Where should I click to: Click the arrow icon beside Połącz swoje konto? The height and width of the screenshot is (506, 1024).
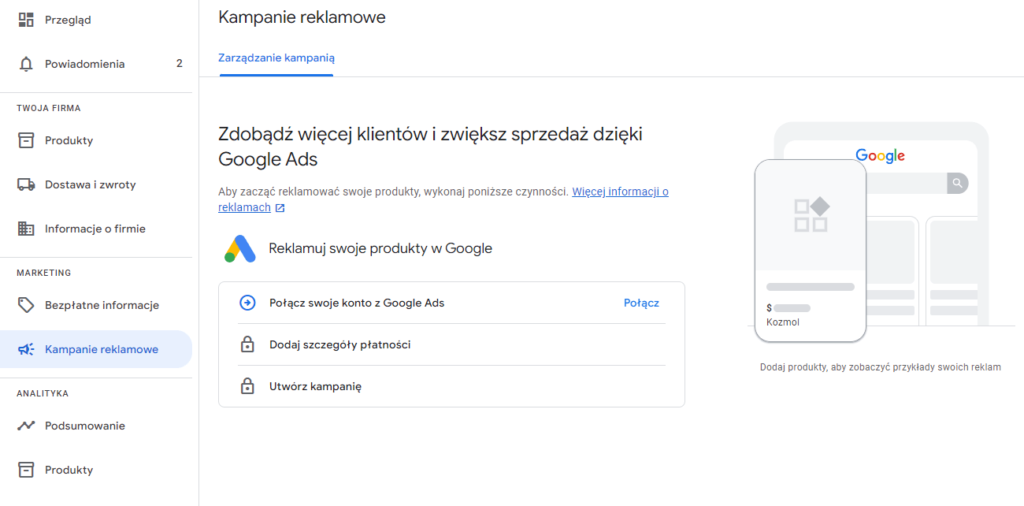(248, 303)
